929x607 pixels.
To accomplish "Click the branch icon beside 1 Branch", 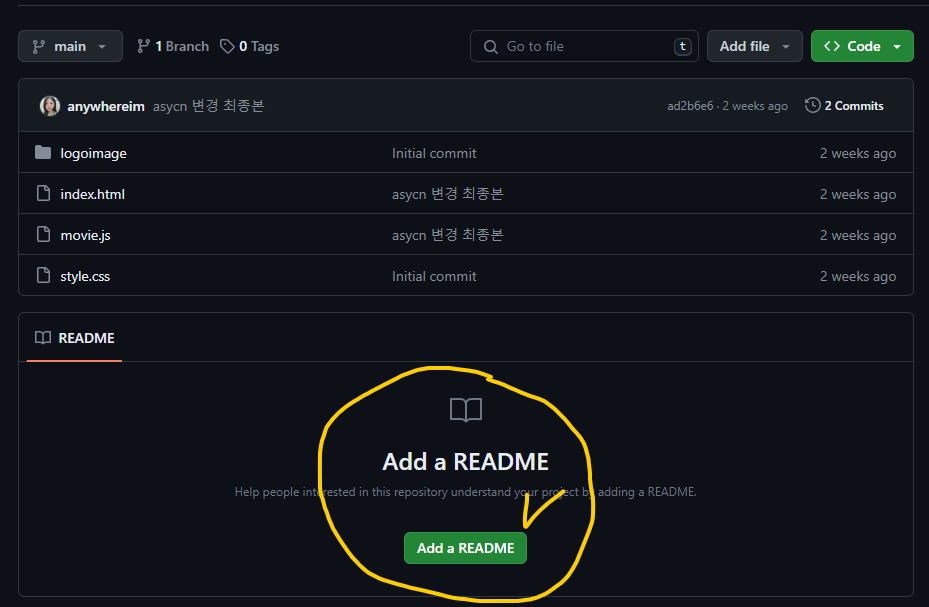I will coord(143,46).
